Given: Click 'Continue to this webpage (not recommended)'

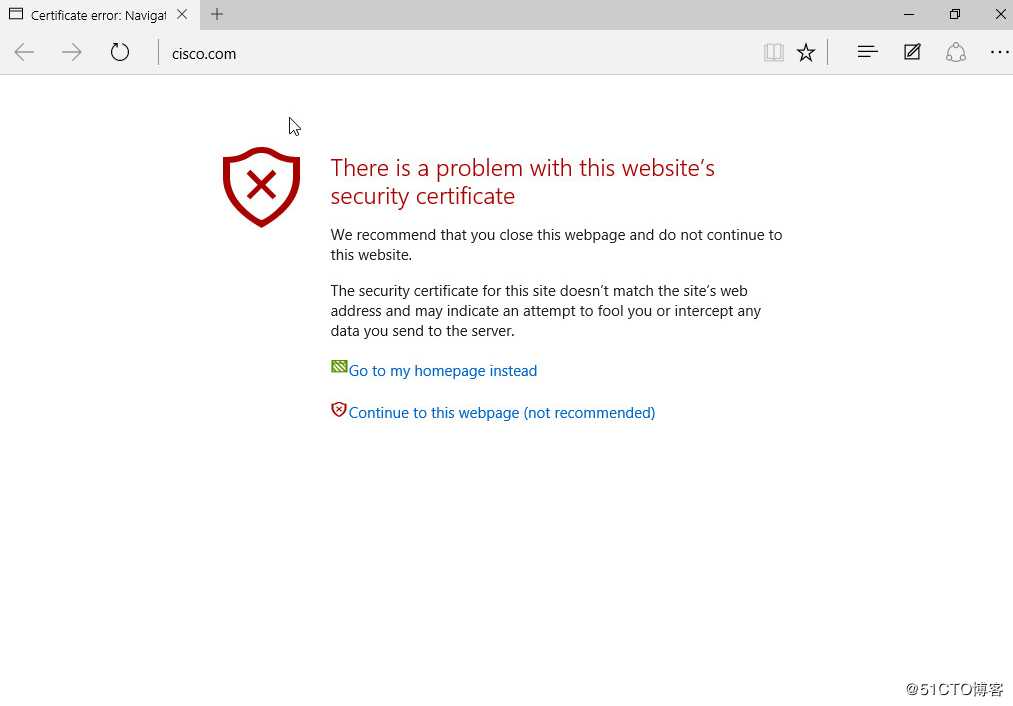Looking at the screenshot, I should tap(501, 413).
